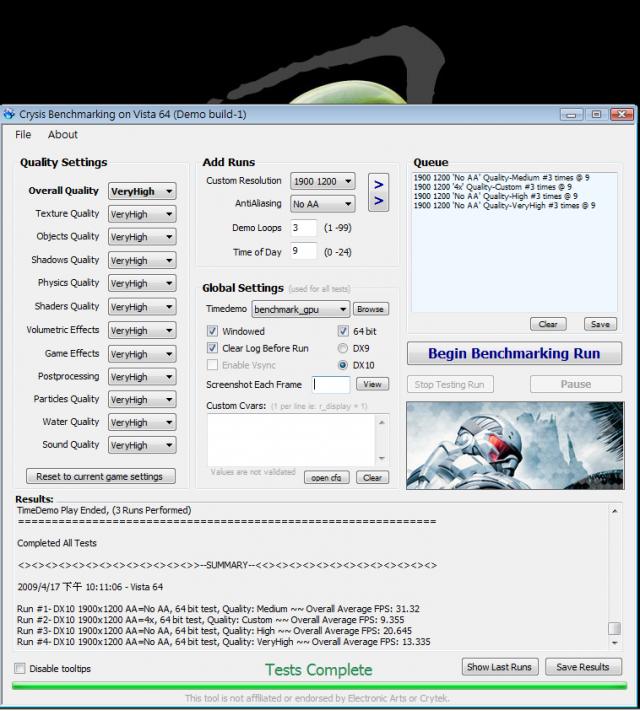Enable the Disable tooltips checkbox

20,668
